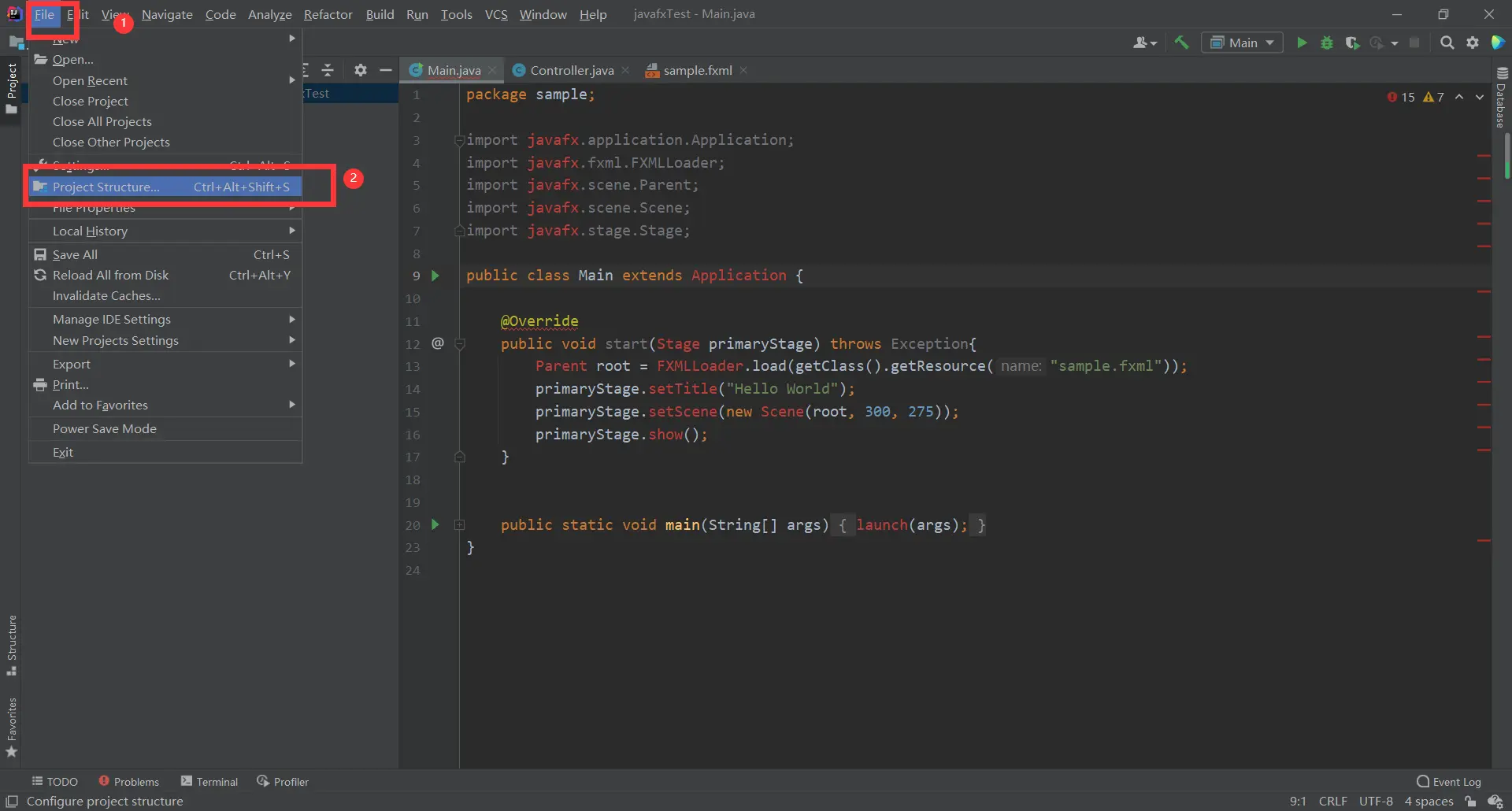Open the Main run configuration dropdown

click(x=1242, y=43)
